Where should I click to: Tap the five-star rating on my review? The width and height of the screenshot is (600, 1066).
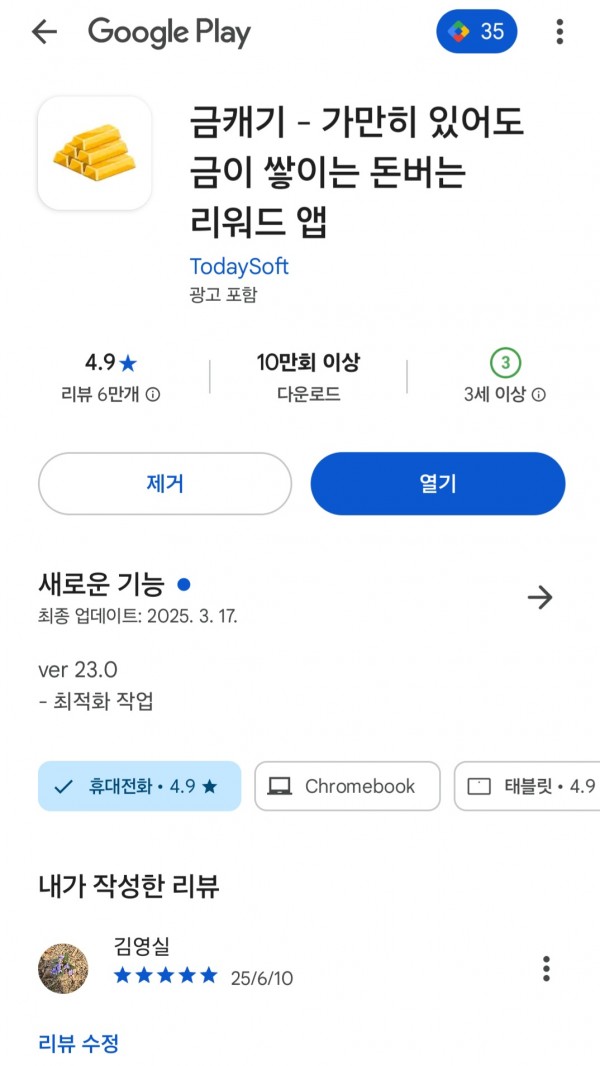(166, 977)
